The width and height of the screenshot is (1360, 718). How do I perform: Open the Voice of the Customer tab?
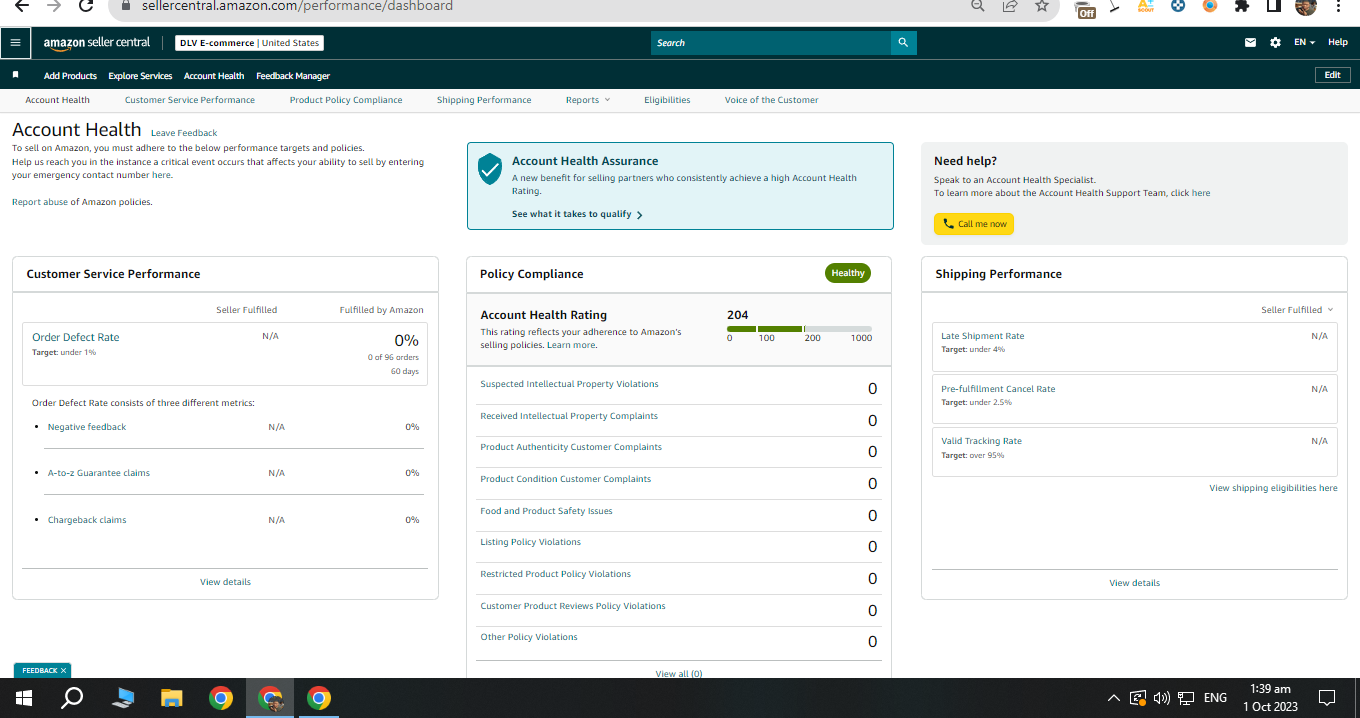coord(771,100)
